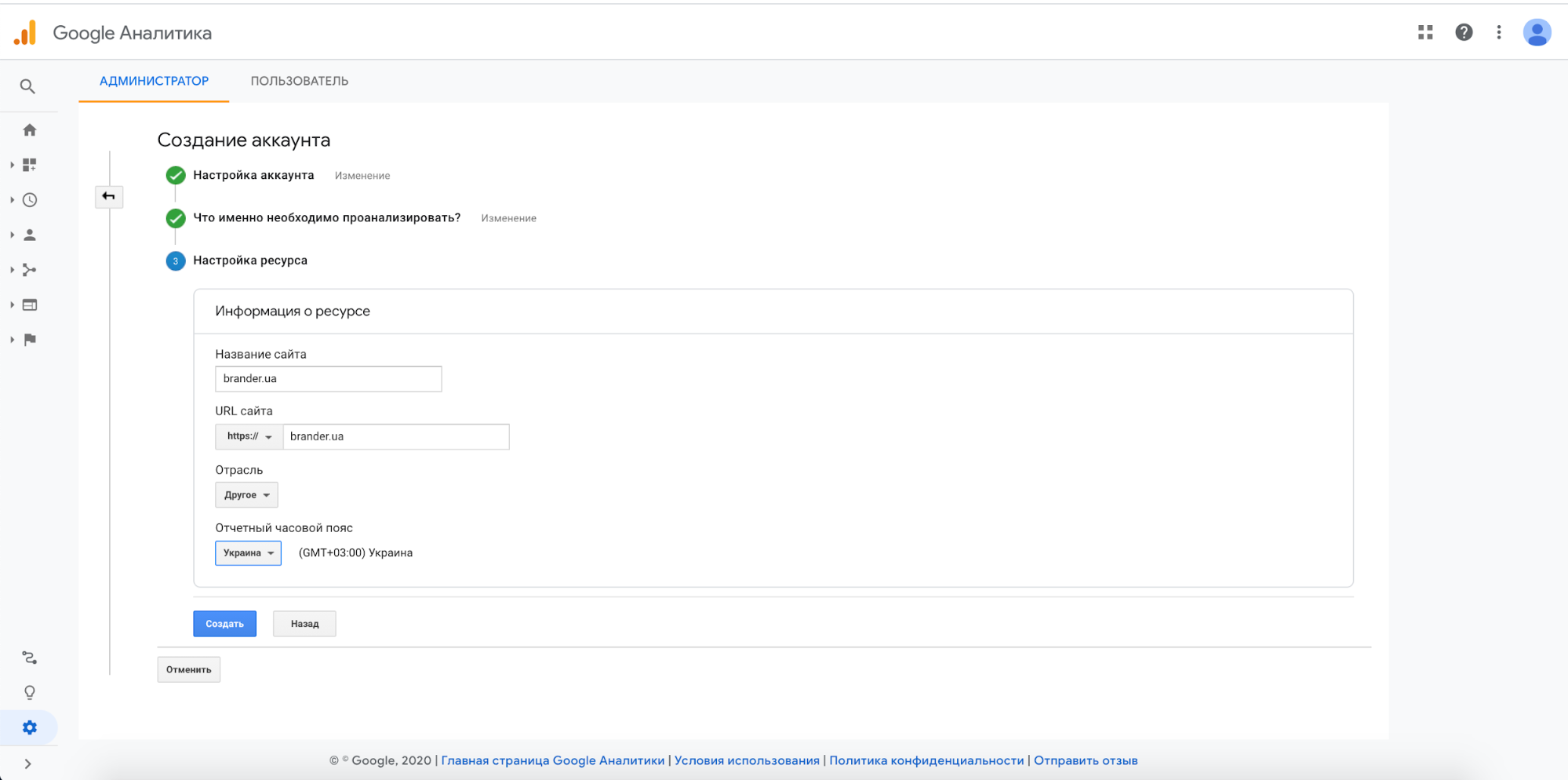Click the Help question mark icon
The width and height of the screenshot is (1568, 780).
pos(1464,32)
